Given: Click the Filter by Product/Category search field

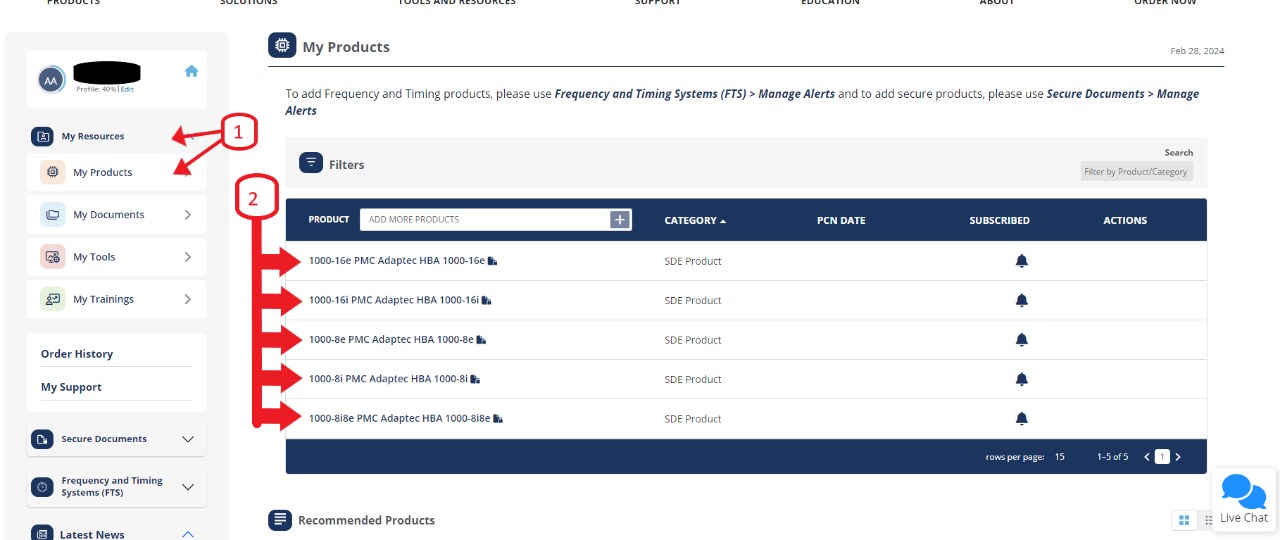Looking at the screenshot, I should pyautogui.click(x=1136, y=172).
